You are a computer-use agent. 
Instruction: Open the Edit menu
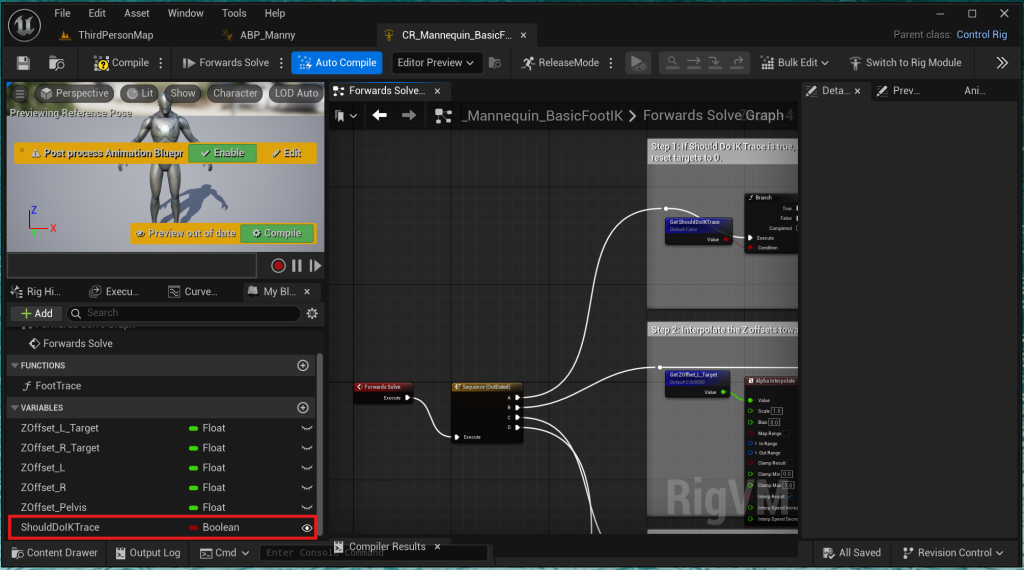coord(97,13)
